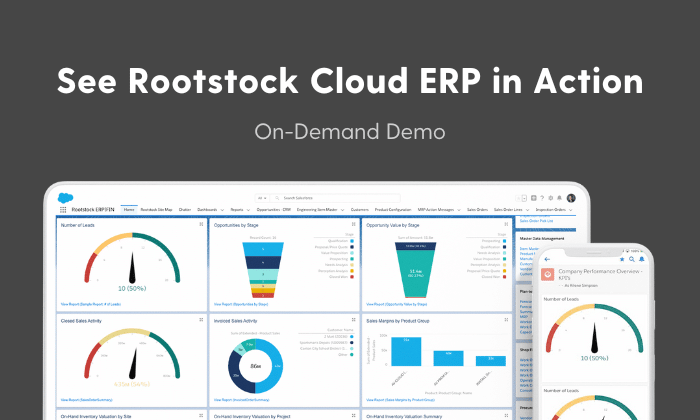700x420 pixels.
Task: Expand the Sales Margins by Product Group widget
Action: coord(506,320)
